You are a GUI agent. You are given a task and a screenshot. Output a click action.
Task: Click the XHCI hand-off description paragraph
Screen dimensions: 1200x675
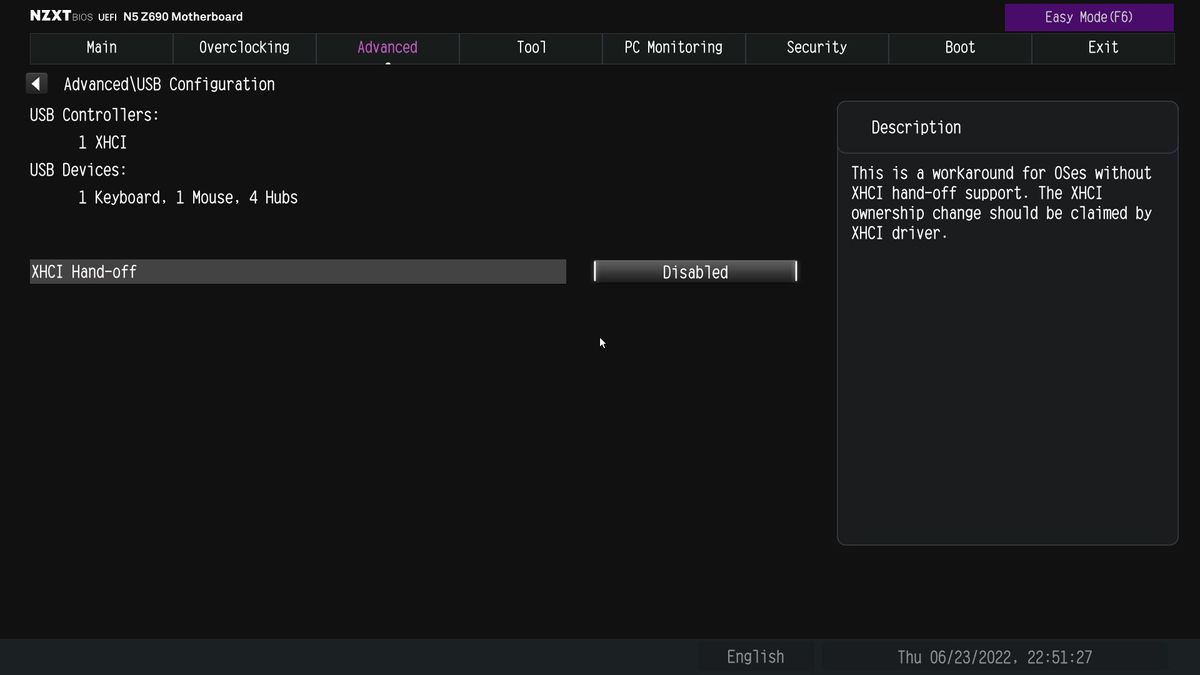click(1001, 203)
